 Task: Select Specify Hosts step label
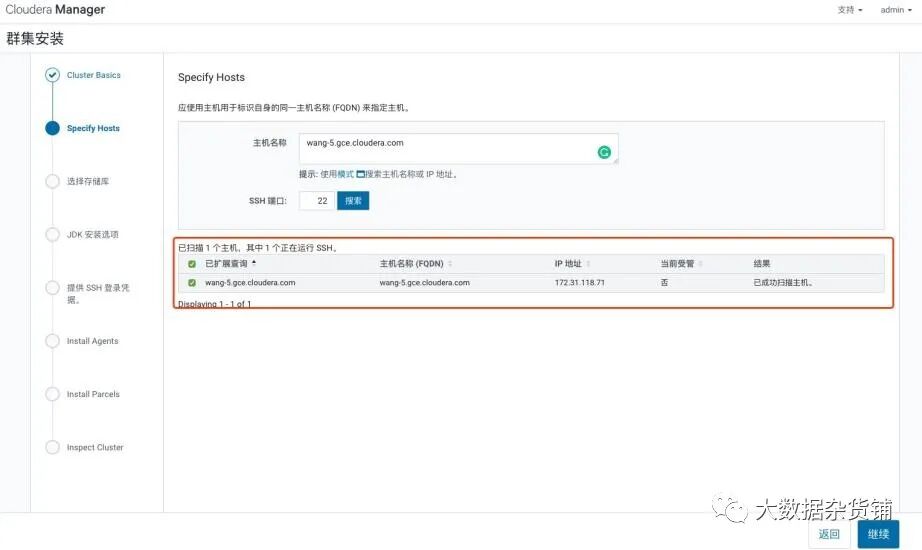[93, 128]
